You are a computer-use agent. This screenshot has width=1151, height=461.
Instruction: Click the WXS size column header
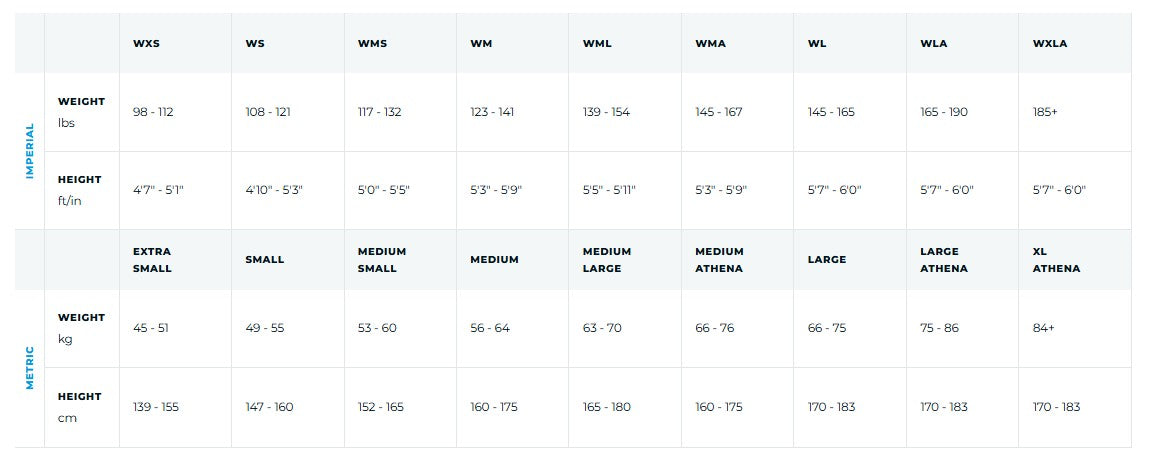pos(146,44)
